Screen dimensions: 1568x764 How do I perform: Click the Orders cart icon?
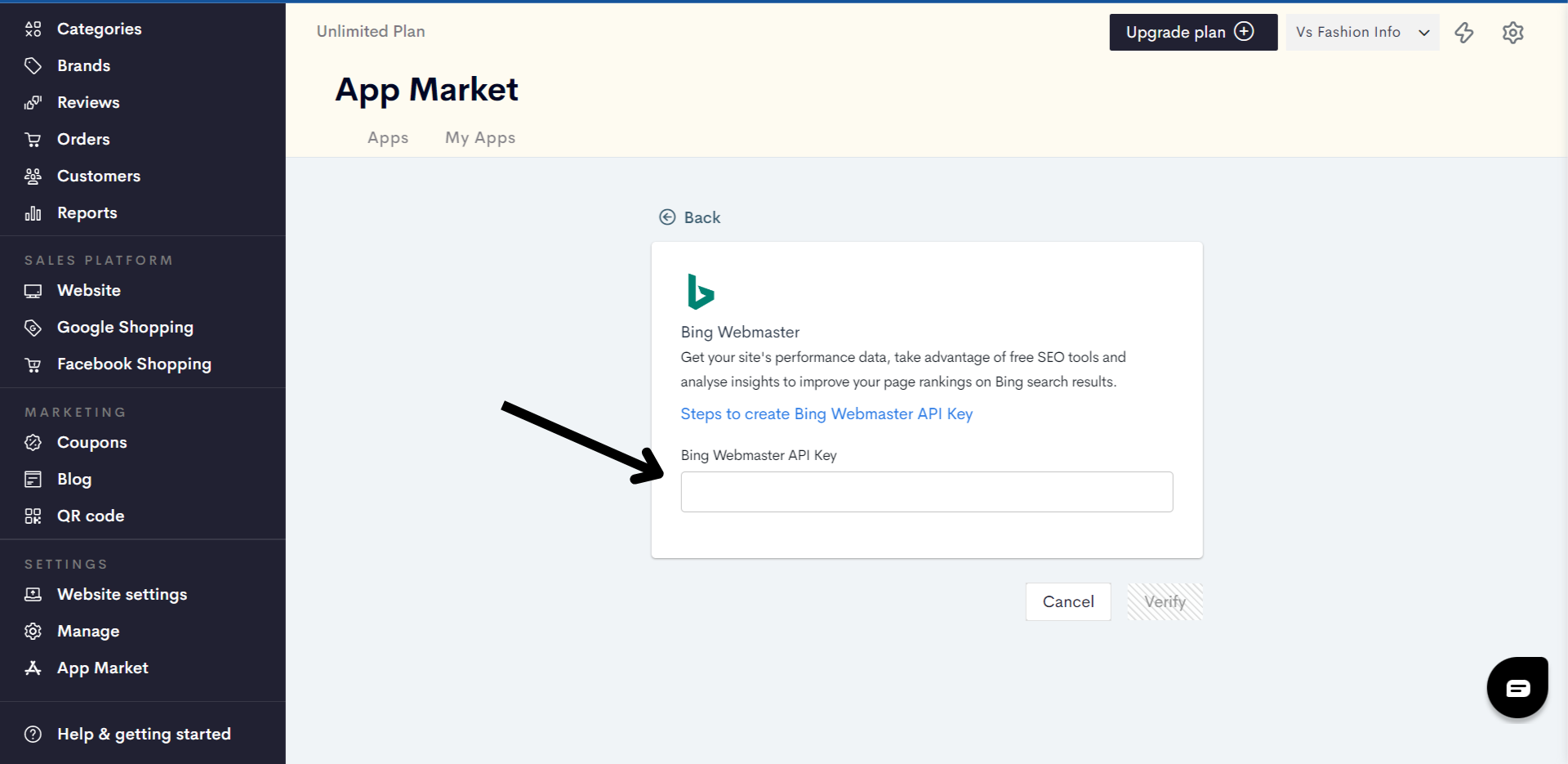33,140
